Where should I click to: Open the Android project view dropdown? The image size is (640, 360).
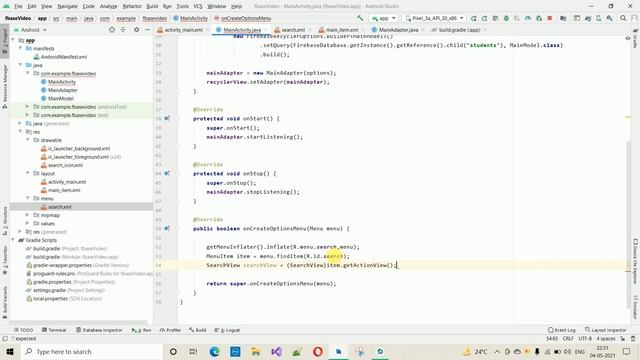(x=30, y=30)
